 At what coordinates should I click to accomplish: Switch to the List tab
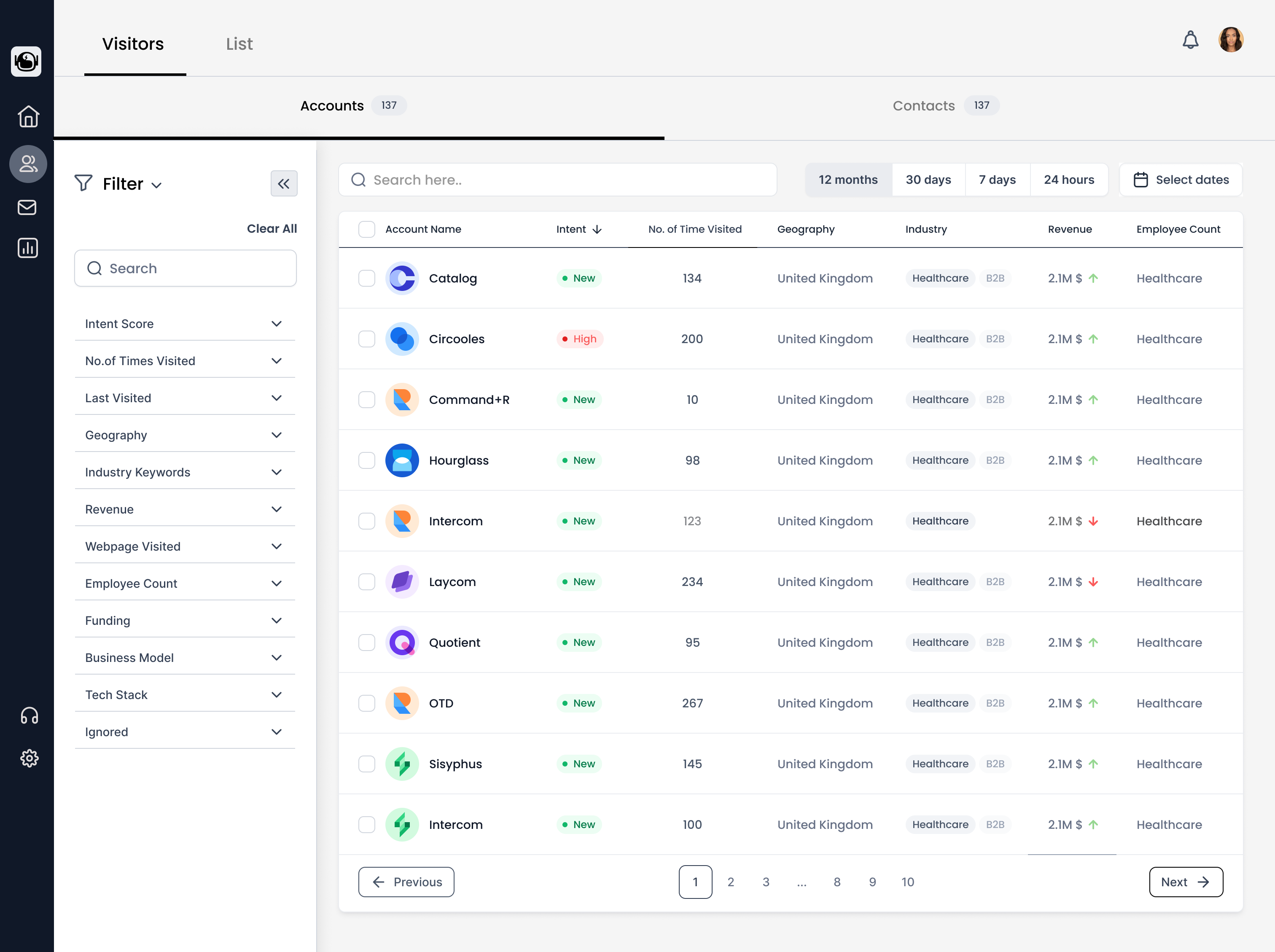[x=239, y=43]
